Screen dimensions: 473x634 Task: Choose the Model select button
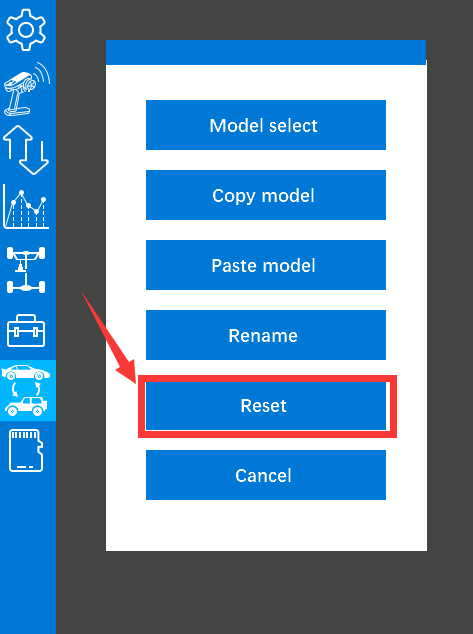coord(266,125)
